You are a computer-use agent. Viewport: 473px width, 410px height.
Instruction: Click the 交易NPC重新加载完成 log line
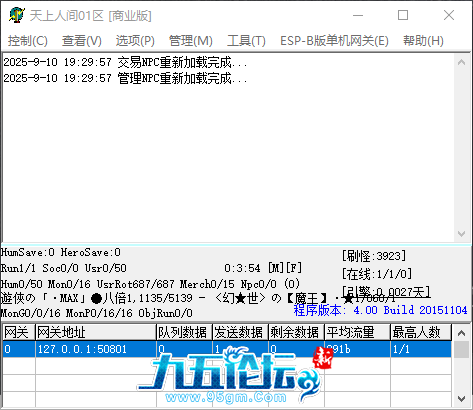125,62
